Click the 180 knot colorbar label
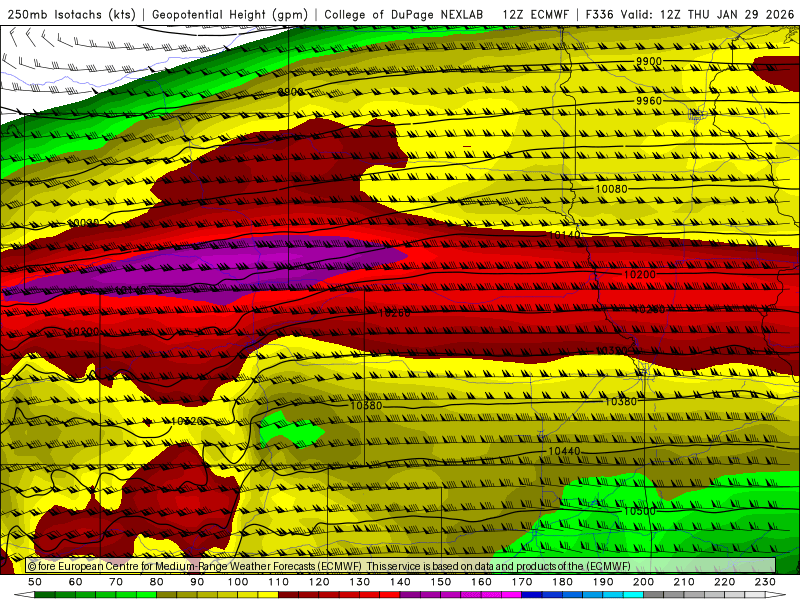Viewport: 800px width, 600px height. coord(562,582)
